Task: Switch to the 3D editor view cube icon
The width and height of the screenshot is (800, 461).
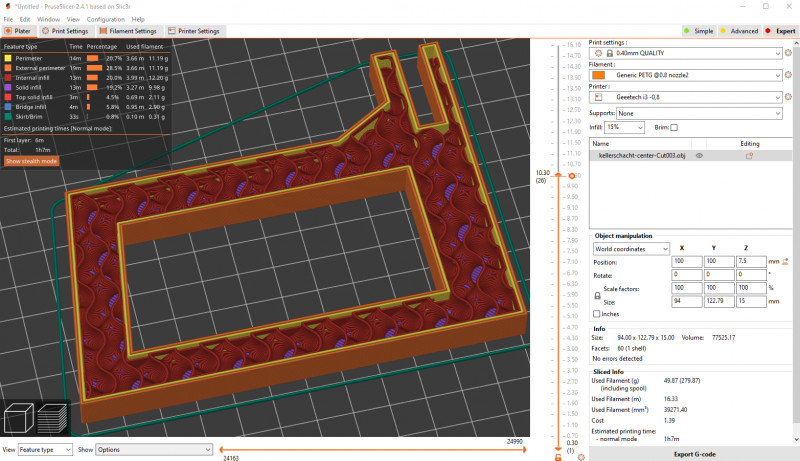Action: (20, 418)
